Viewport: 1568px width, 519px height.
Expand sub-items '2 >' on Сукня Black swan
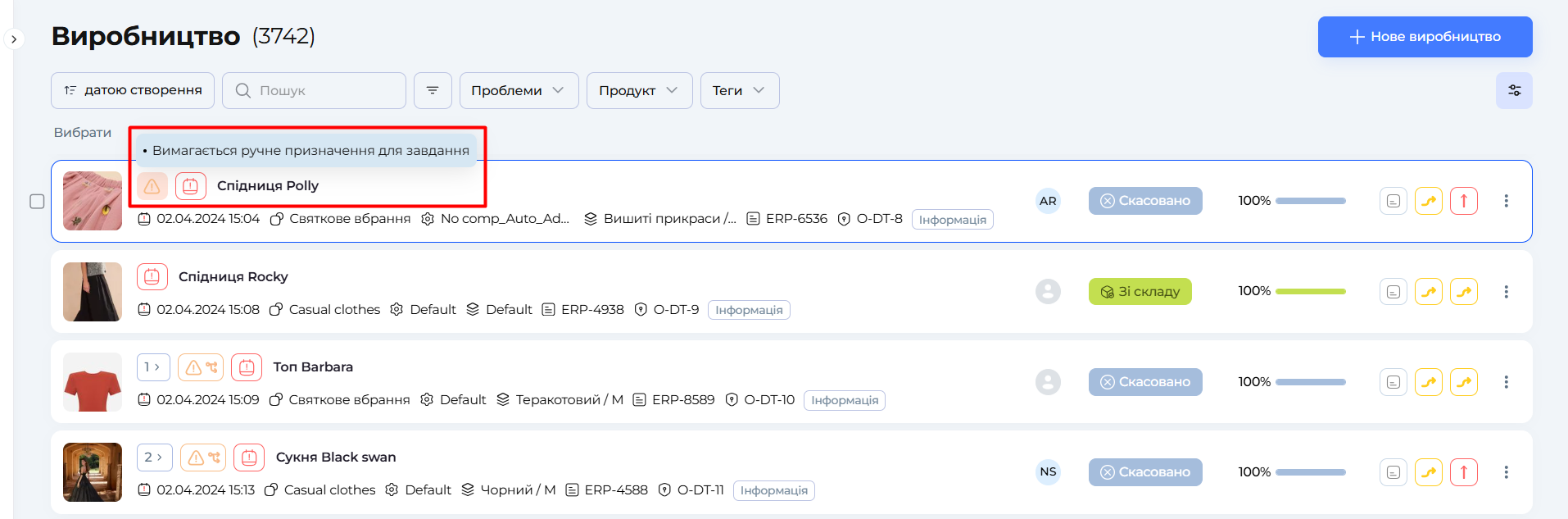click(153, 458)
